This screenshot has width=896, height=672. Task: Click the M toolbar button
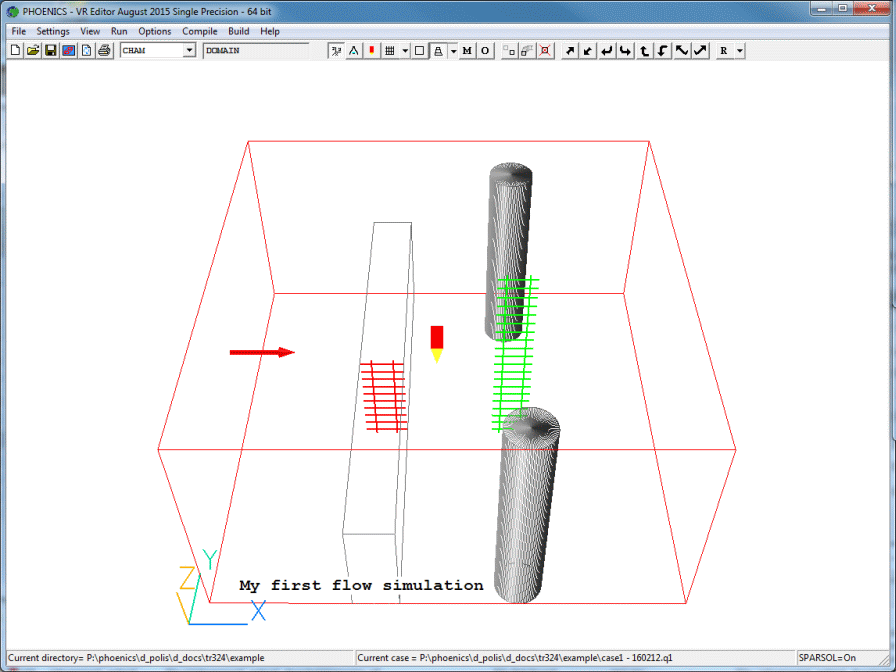click(467, 50)
